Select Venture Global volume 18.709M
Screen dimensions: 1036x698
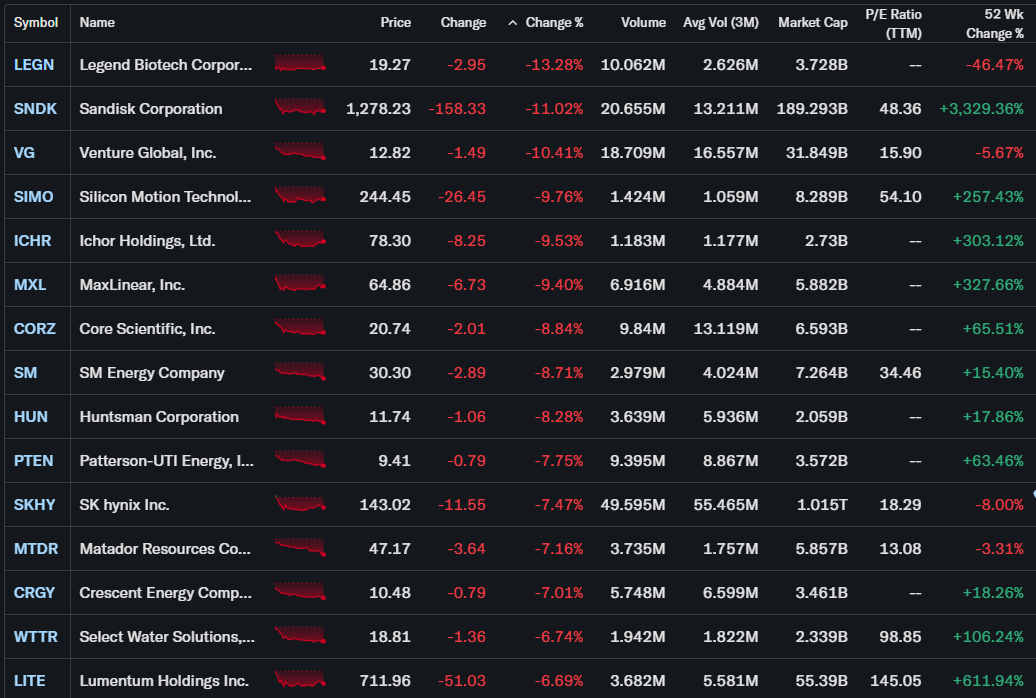coord(633,153)
